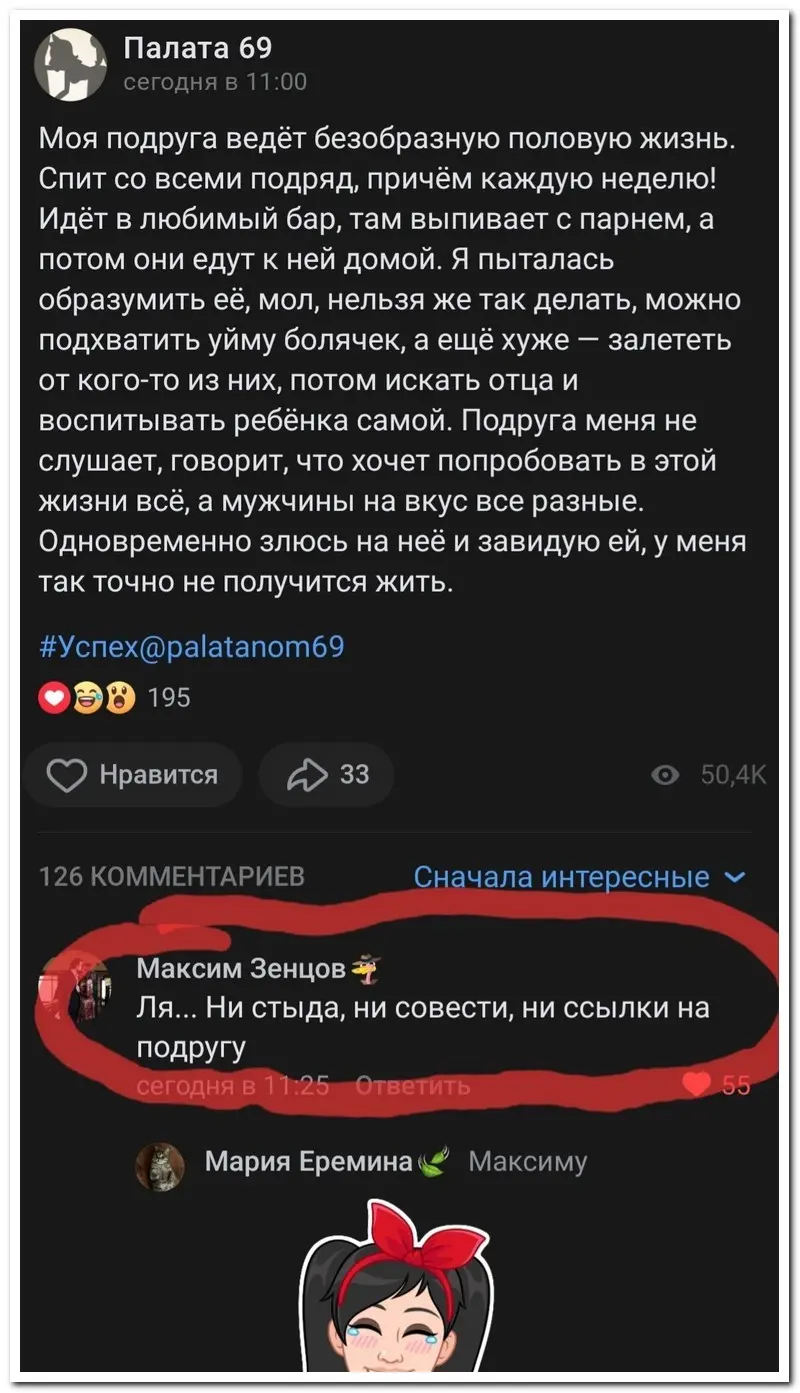Click the 126 комментариев header
This screenshot has width=800, height=1393.
pos(171,876)
